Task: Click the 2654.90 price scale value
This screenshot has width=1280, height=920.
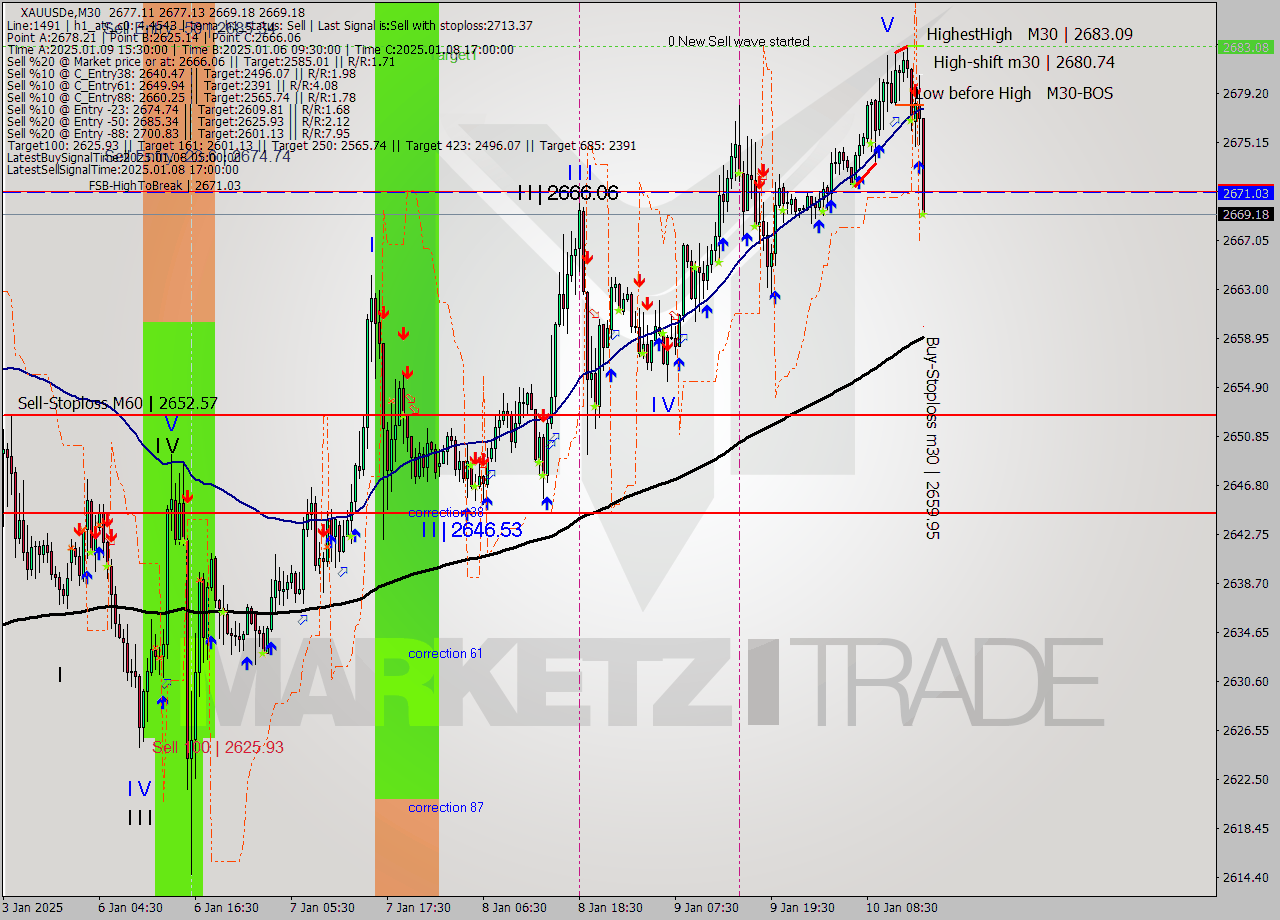Action: pyautogui.click(x=1245, y=387)
